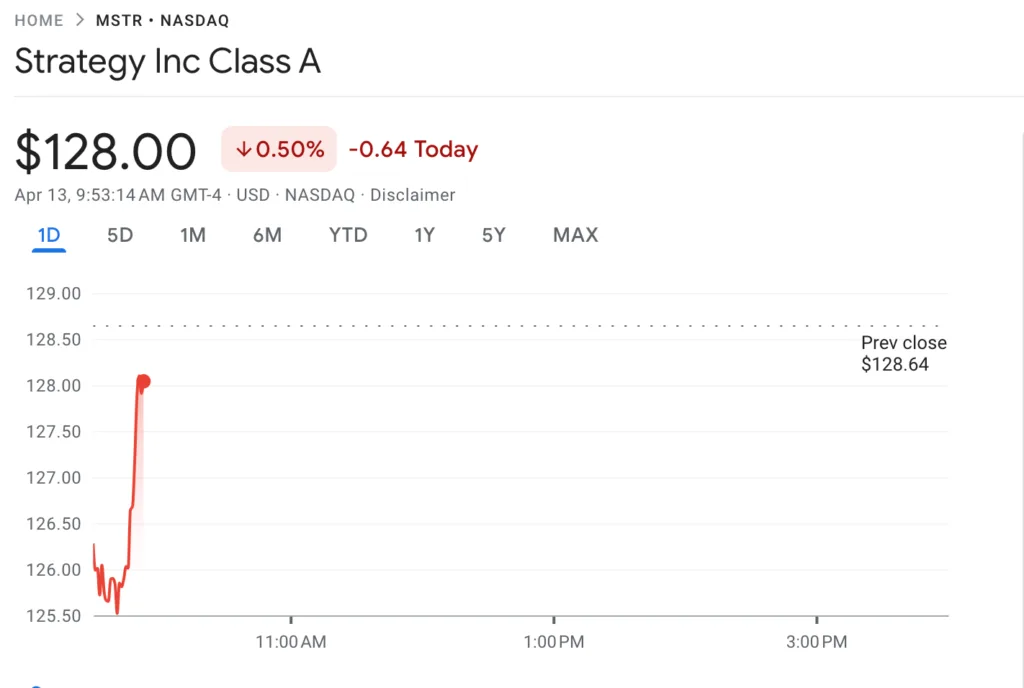The height and width of the screenshot is (688, 1024).
Task: View the MAX historical chart
Action: click(x=575, y=235)
